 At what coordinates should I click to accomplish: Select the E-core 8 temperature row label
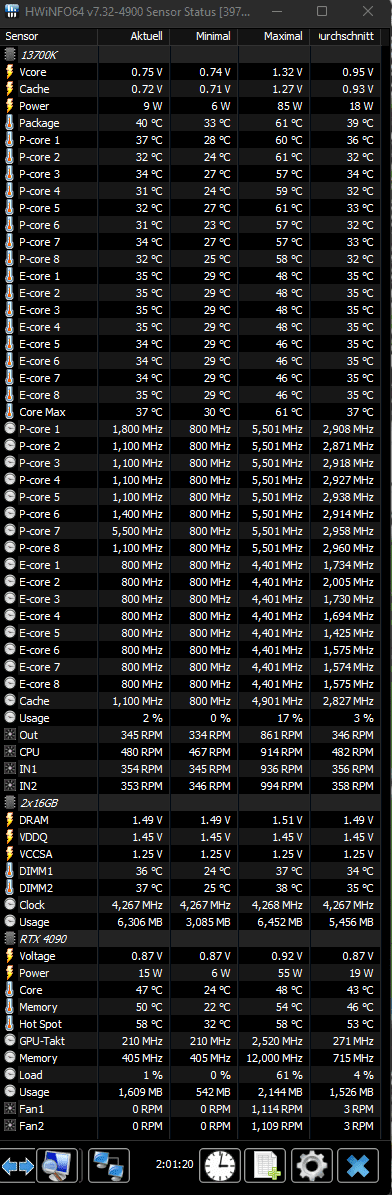(40, 395)
